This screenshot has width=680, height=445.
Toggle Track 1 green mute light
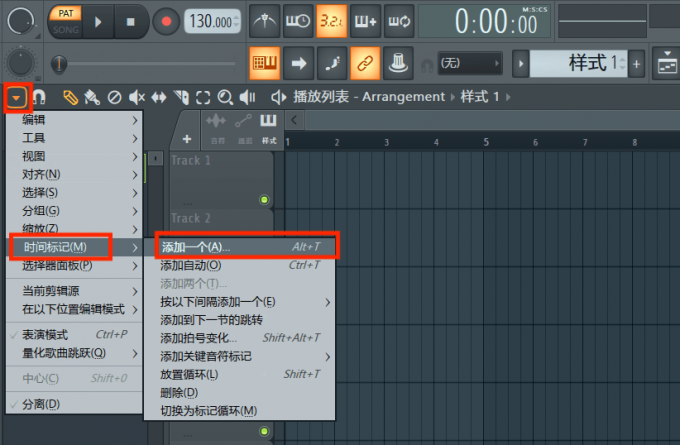click(264, 200)
